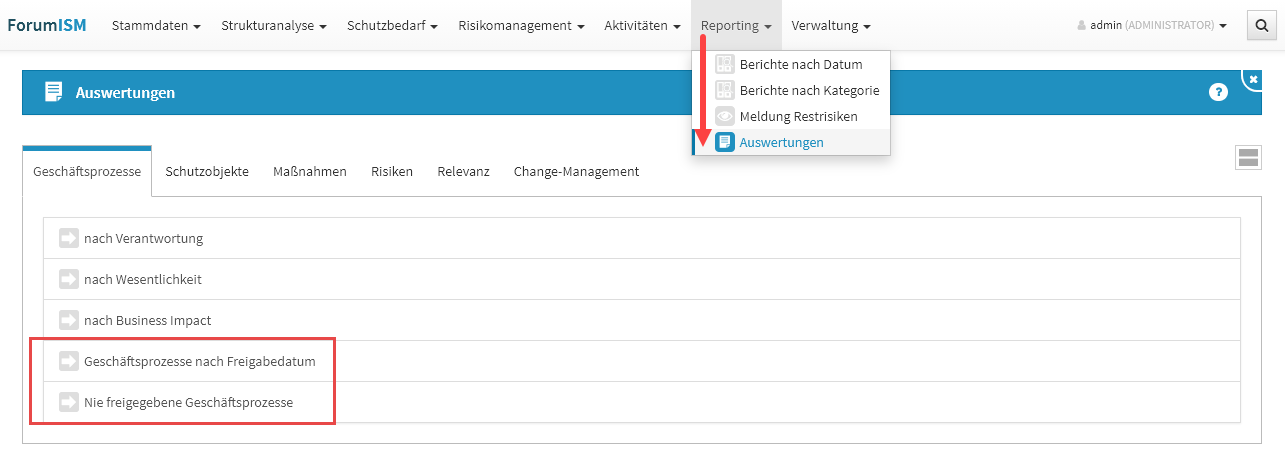This screenshot has height=456, width=1285.
Task: Click the Auswertungen document icon in menu
Action: click(725, 142)
